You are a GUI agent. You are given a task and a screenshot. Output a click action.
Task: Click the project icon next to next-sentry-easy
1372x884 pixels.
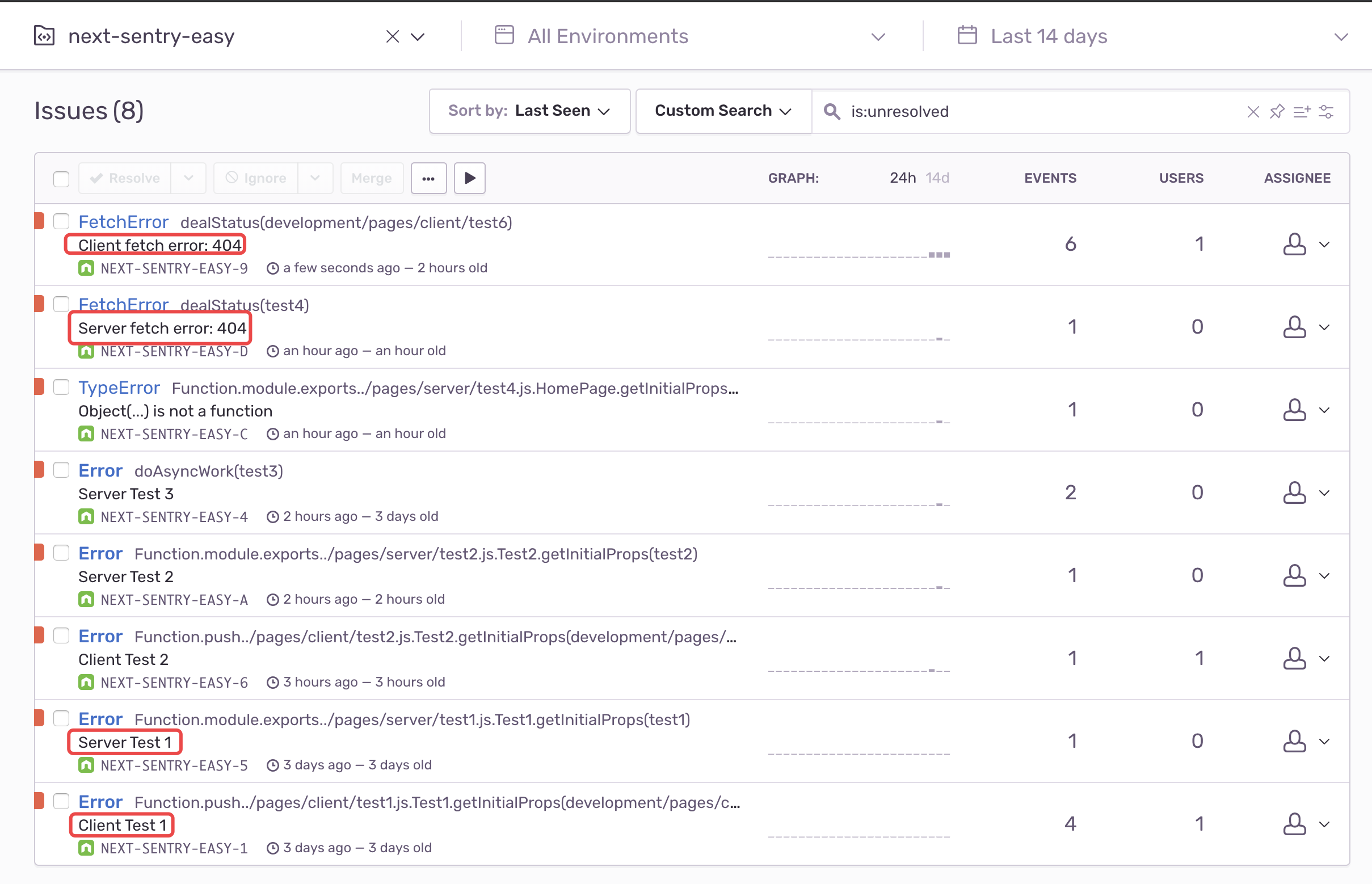(x=44, y=36)
